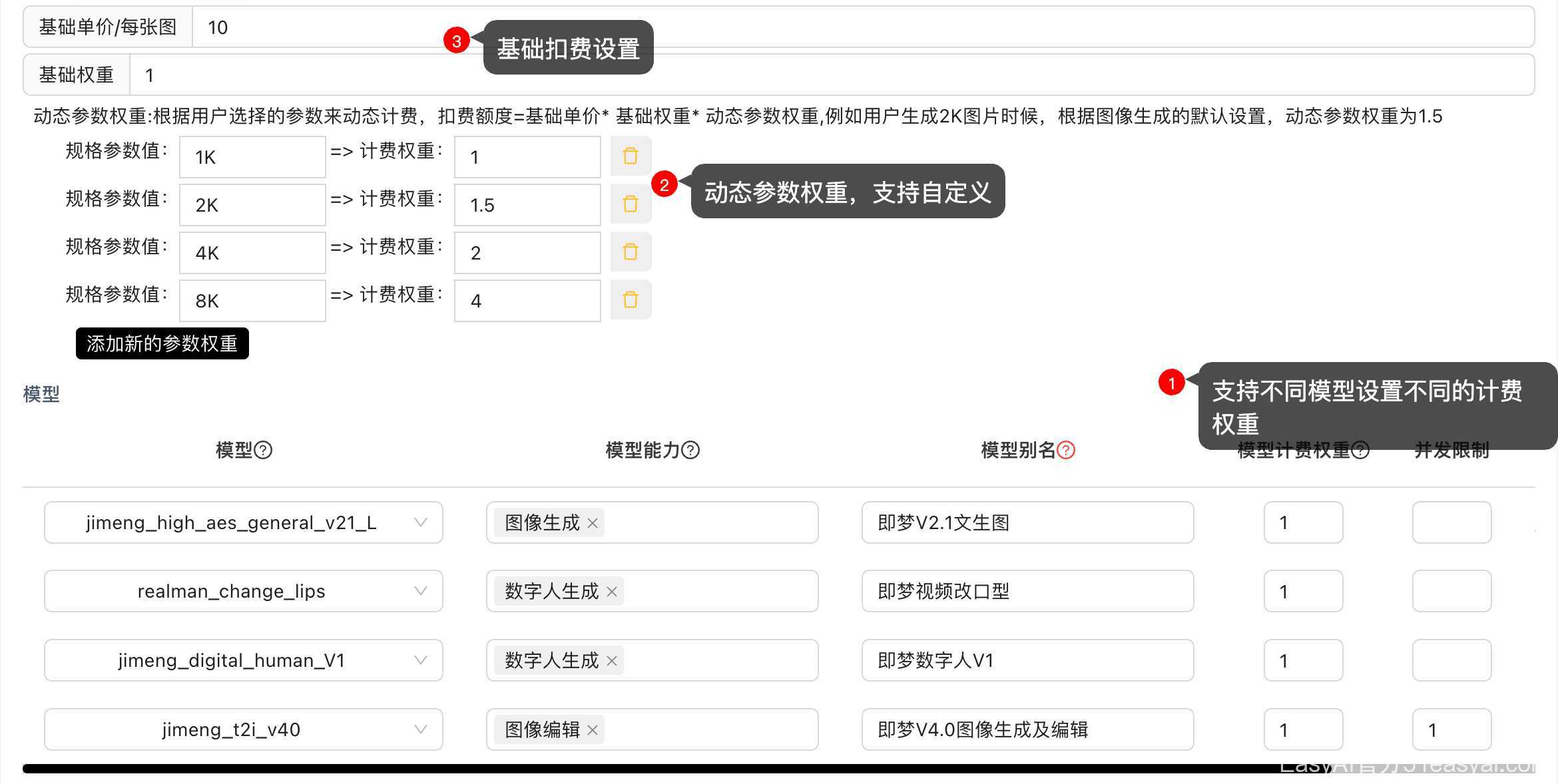Image resolution: width=1558 pixels, height=784 pixels.
Task: Click help icon next to 模型 header
Action: click(264, 451)
